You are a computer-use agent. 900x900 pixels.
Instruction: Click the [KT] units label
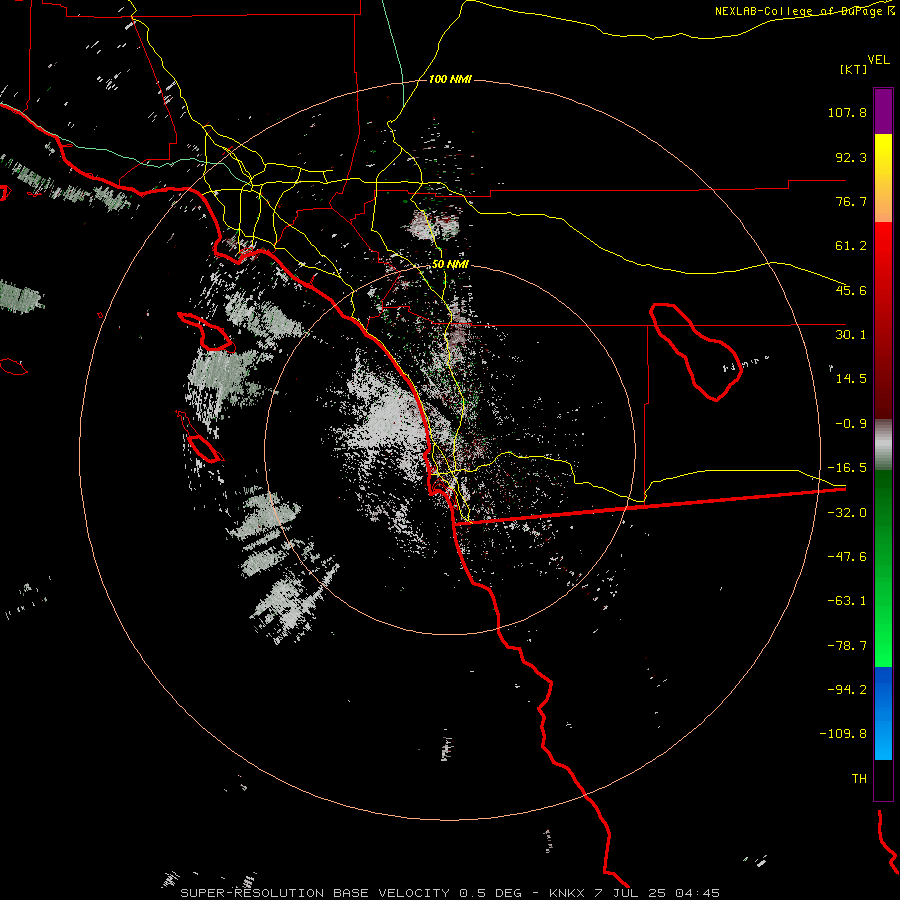click(854, 69)
